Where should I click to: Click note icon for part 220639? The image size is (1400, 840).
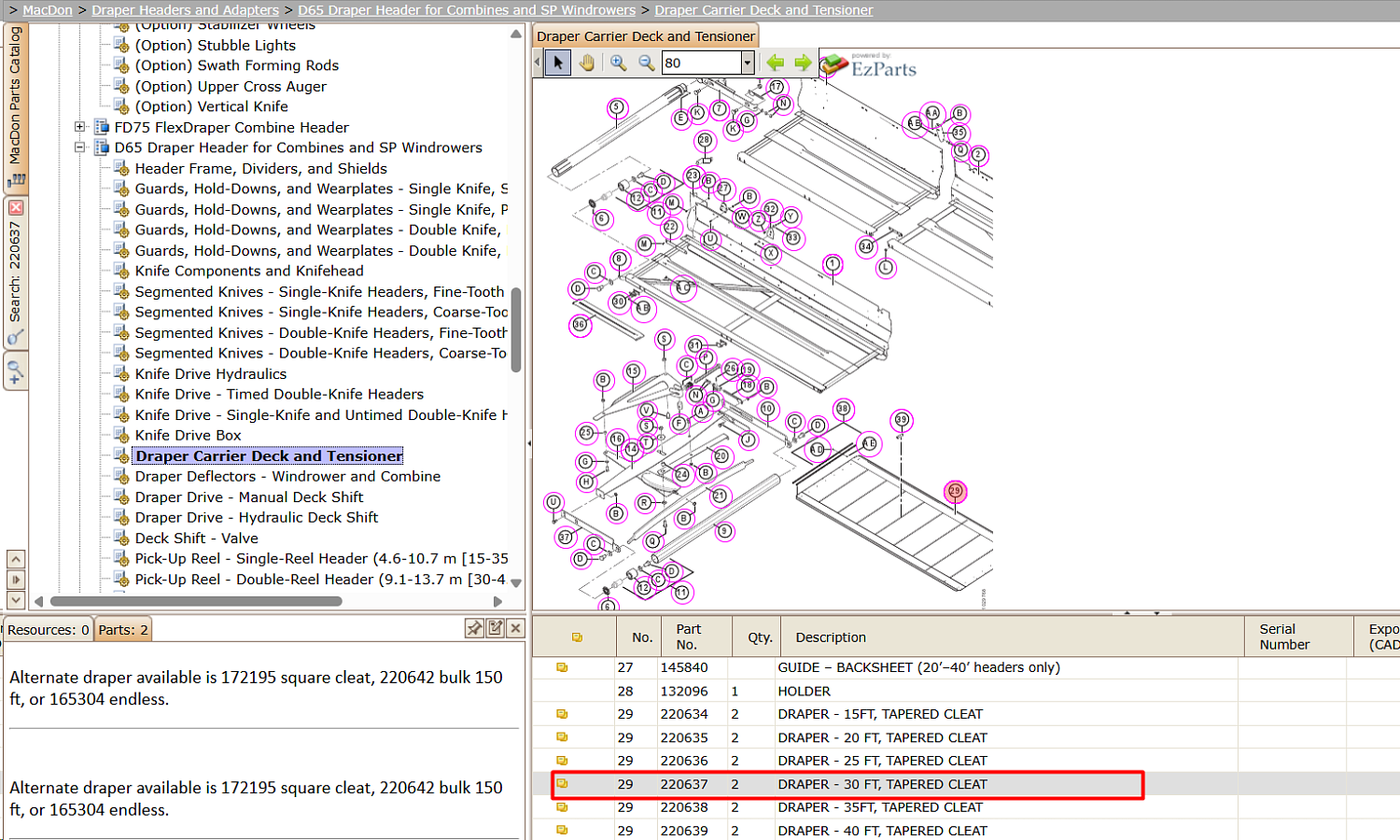click(562, 830)
